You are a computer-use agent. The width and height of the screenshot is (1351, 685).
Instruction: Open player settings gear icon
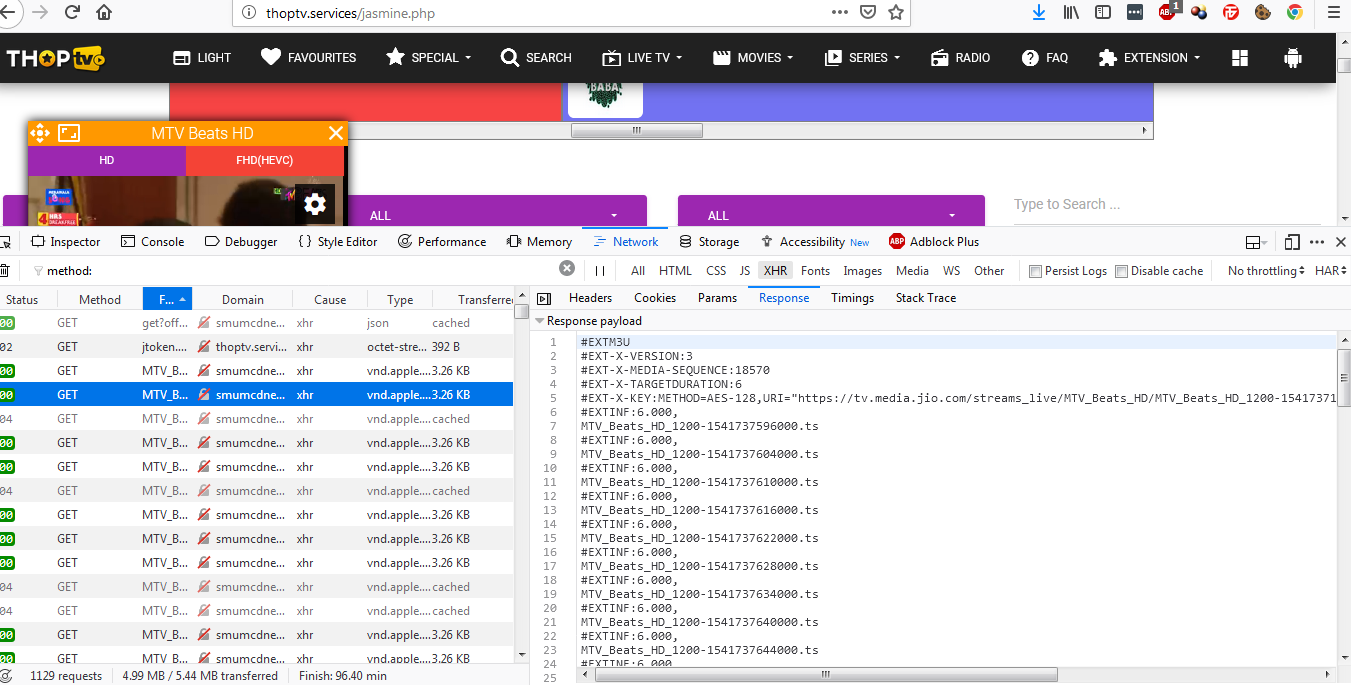click(x=315, y=205)
